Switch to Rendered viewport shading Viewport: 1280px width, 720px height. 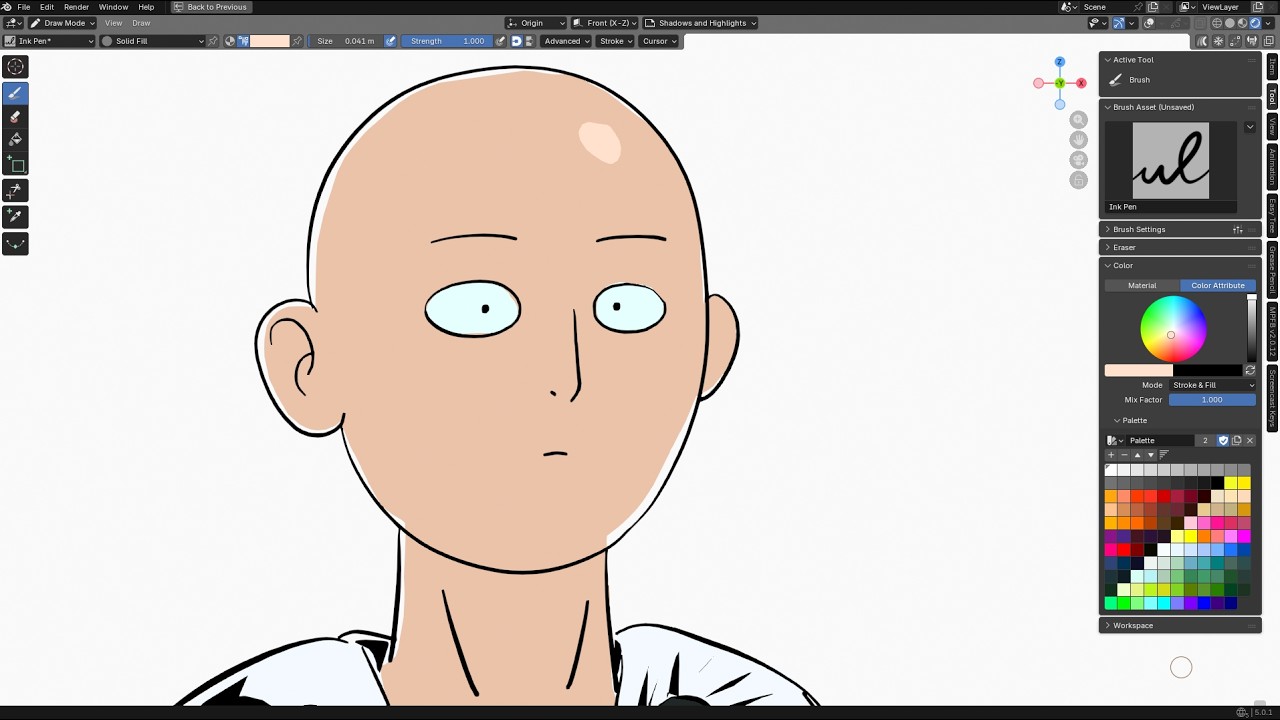pyautogui.click(x=1255, y=23)
